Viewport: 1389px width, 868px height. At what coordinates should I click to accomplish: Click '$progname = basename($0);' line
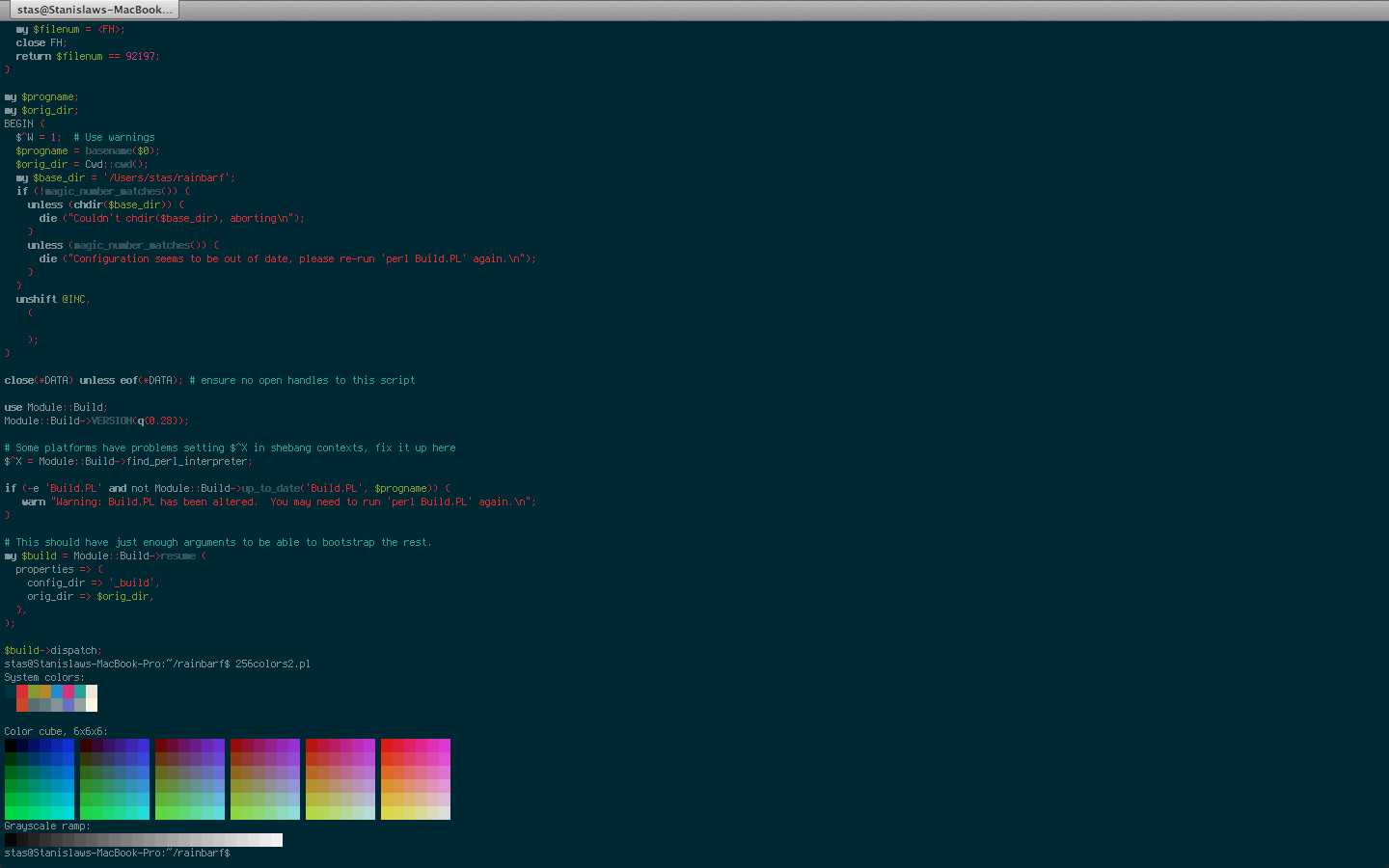(x=88, y=151)
